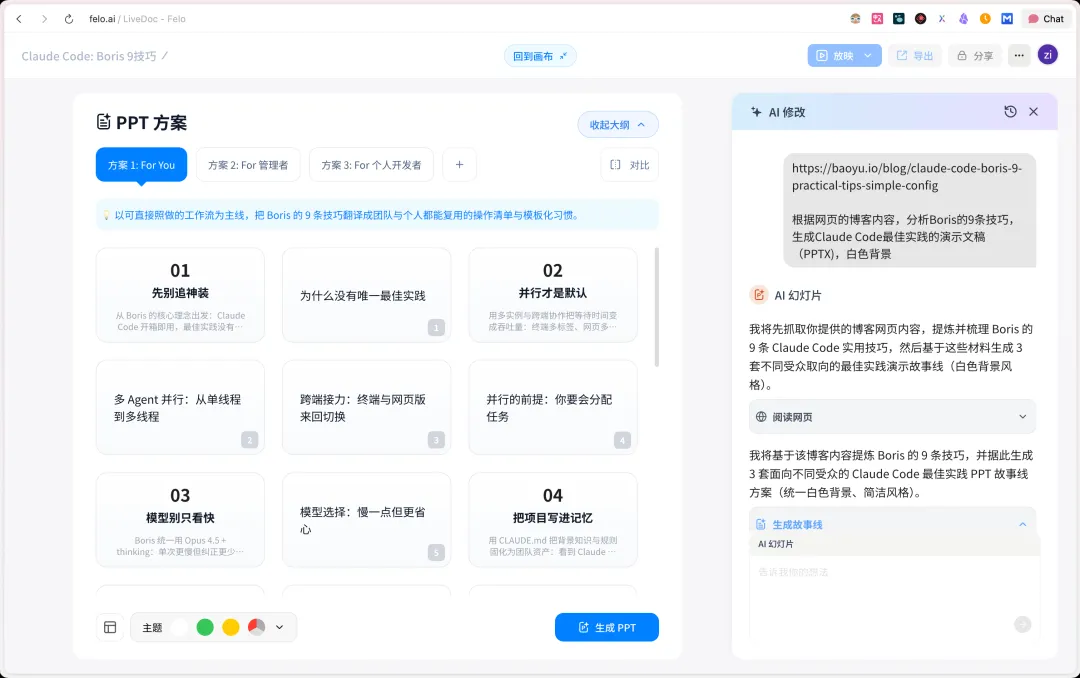
Task: Click 分享 share button
Action: coord(975,56)
